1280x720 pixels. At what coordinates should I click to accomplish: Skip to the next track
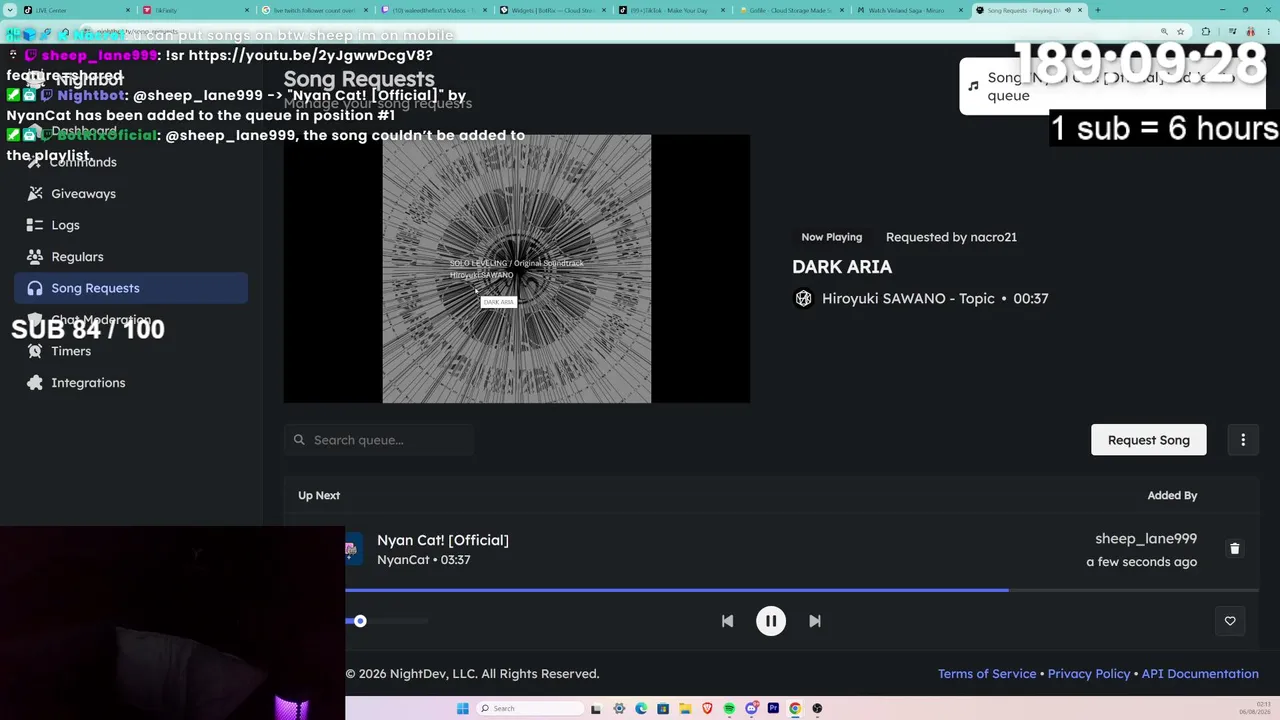point(815,621)
